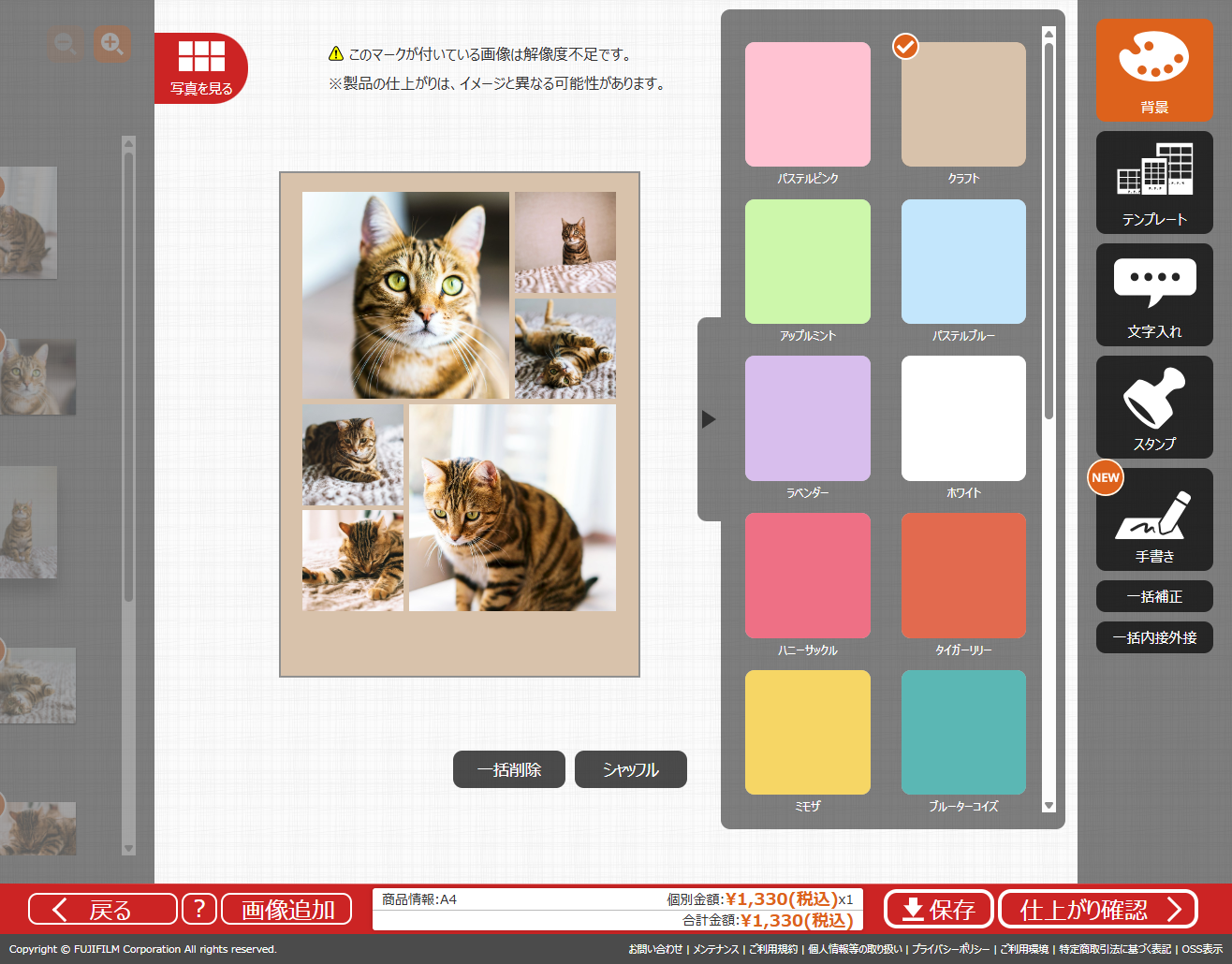
Task: Click the zoom out magnifier icon
Action: click(66, 44)
